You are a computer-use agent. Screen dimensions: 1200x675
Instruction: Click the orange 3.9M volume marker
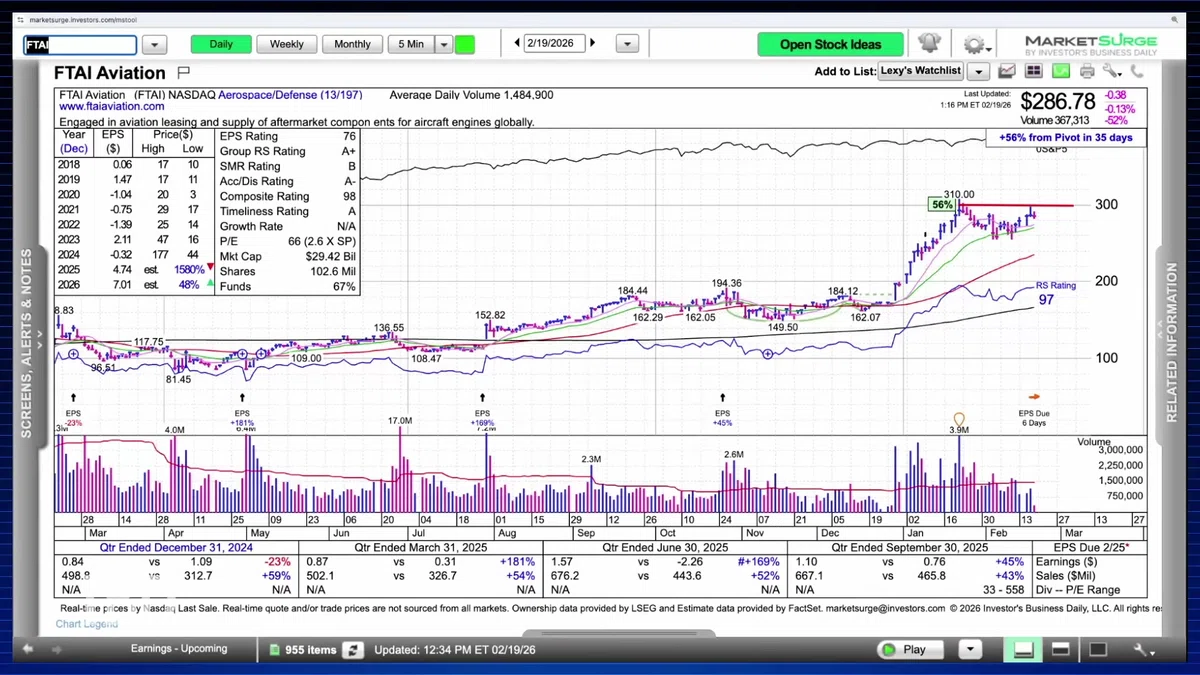pyautogui.click(x=959, y=420)
